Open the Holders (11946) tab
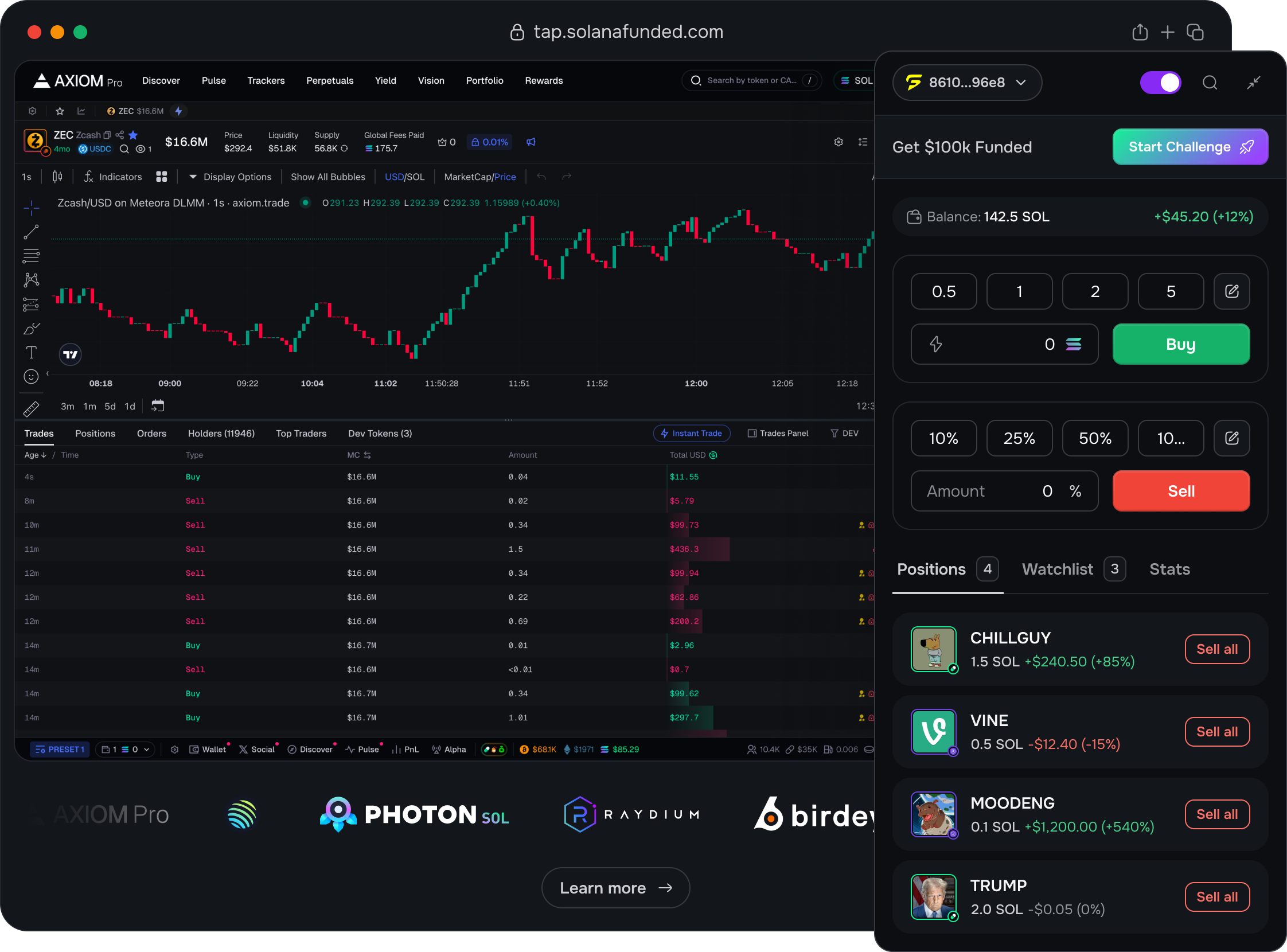This screenshot has height=952, width=1287. (x=221, y=434)
